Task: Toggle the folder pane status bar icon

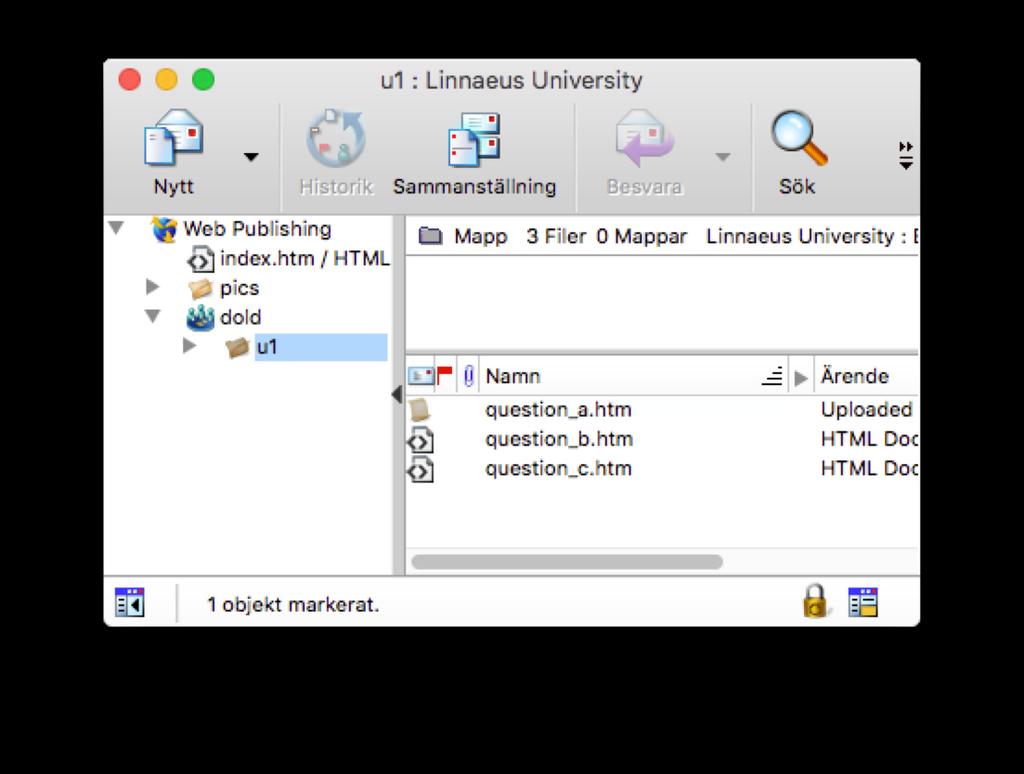Action: pyautogui.click(x=129, y=602)
